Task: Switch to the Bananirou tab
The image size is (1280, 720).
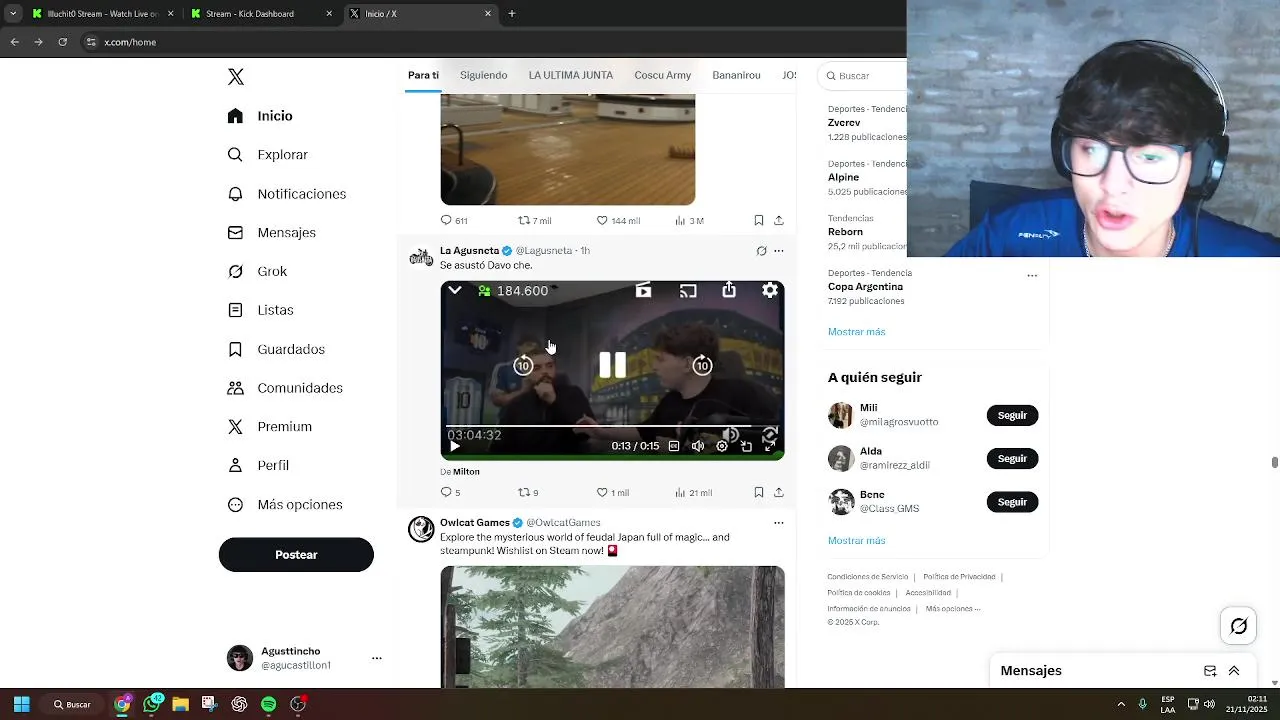Action: (736, 75)
